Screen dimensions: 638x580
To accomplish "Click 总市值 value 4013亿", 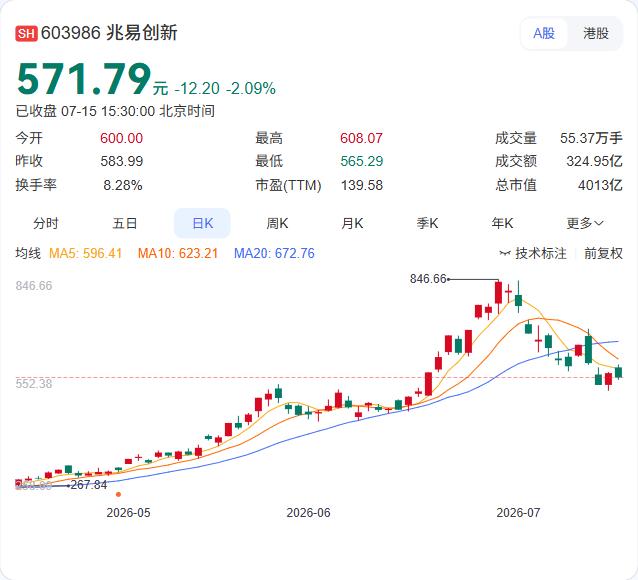I will (x=600, y=186).
